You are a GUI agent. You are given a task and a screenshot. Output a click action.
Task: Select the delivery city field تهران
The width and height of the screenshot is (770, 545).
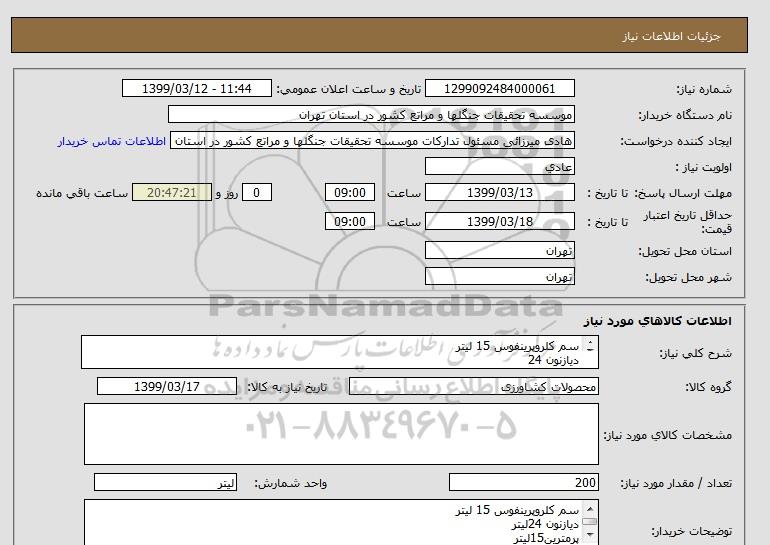[499, 276]
